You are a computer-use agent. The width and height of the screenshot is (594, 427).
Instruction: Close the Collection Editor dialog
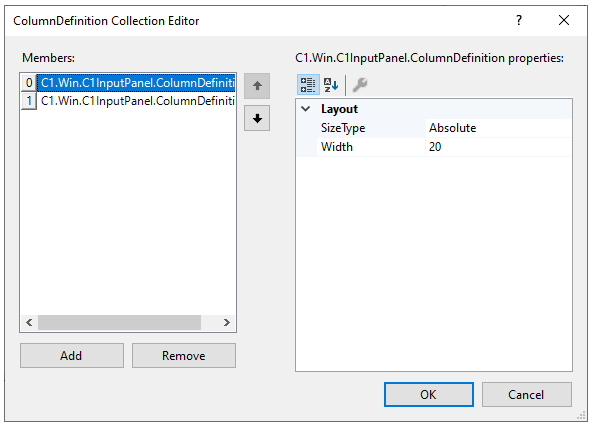564,20
